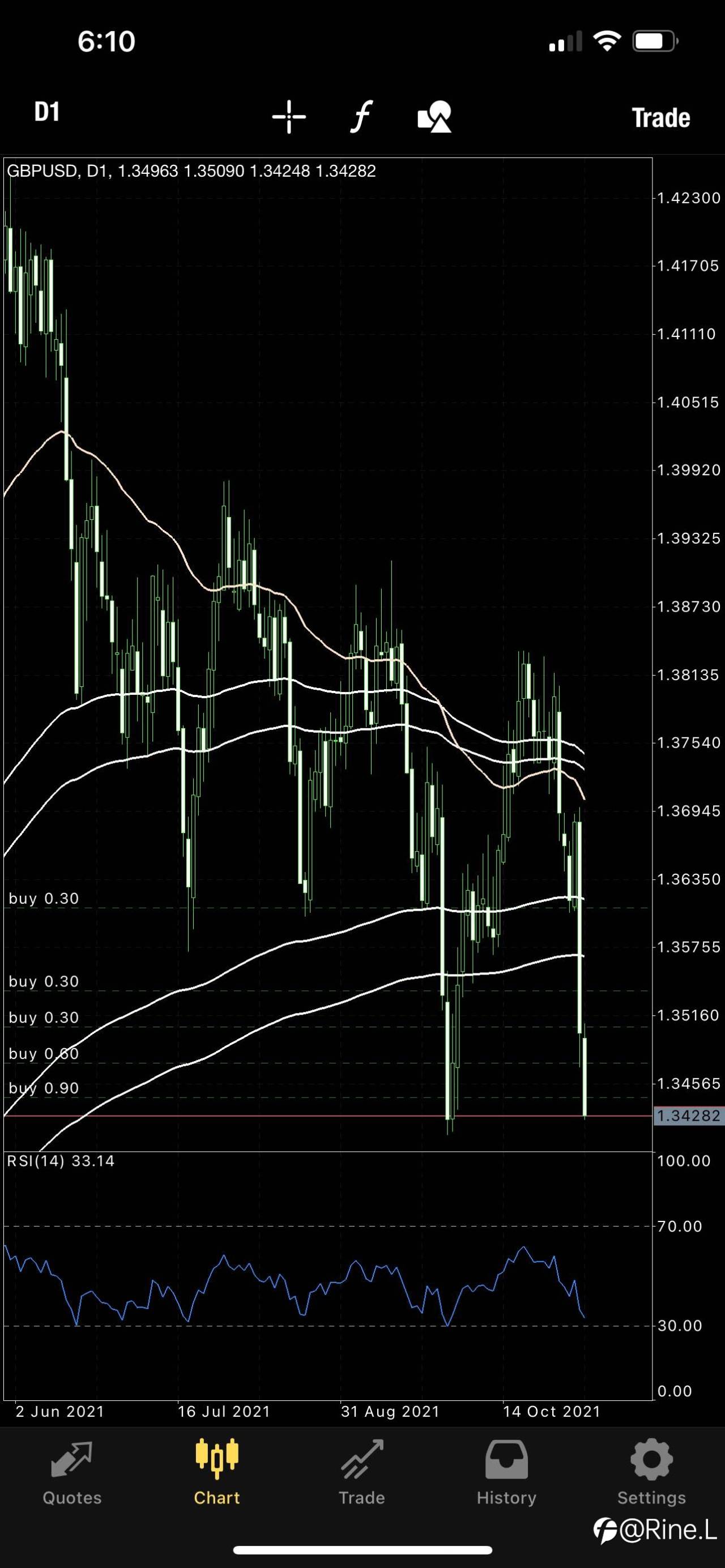
Task: Open the History tab
Action: 506,1472
